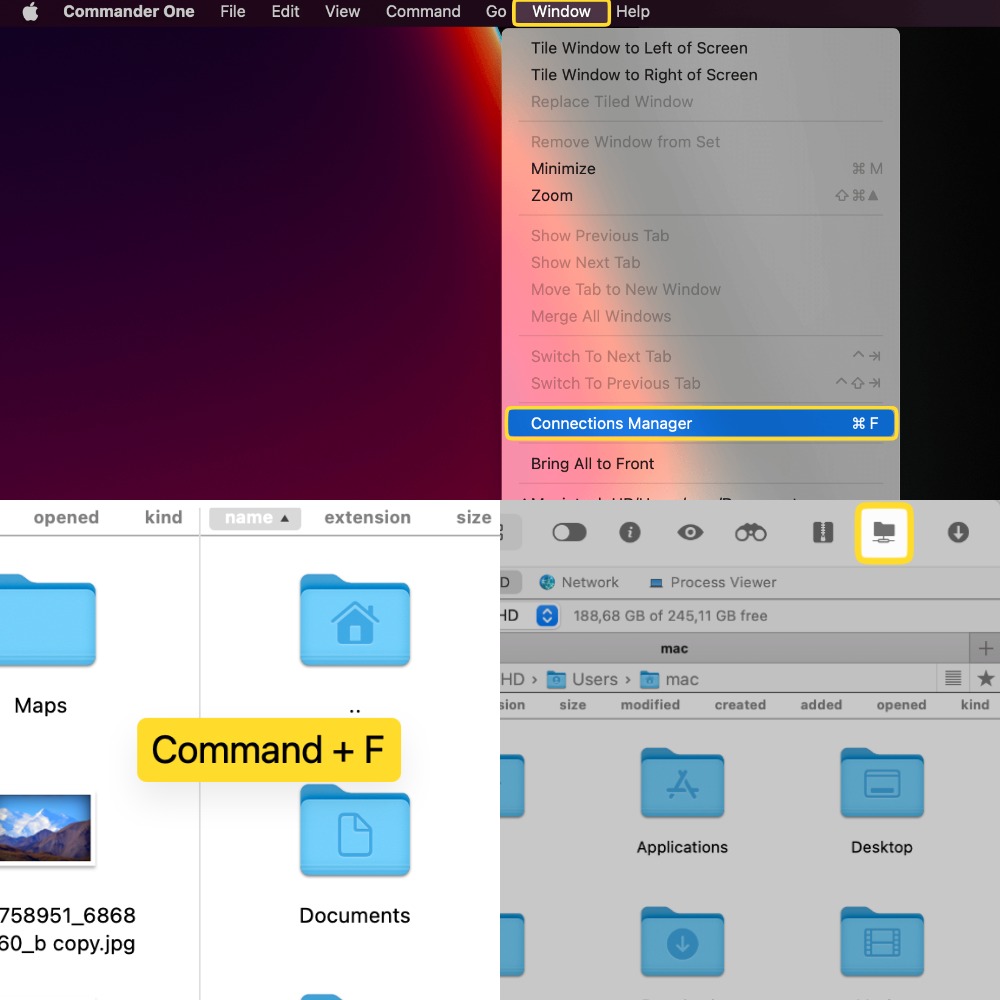
Task: Open Connections Manager via the network folder toolbar icon
Action: click(883, 532)
